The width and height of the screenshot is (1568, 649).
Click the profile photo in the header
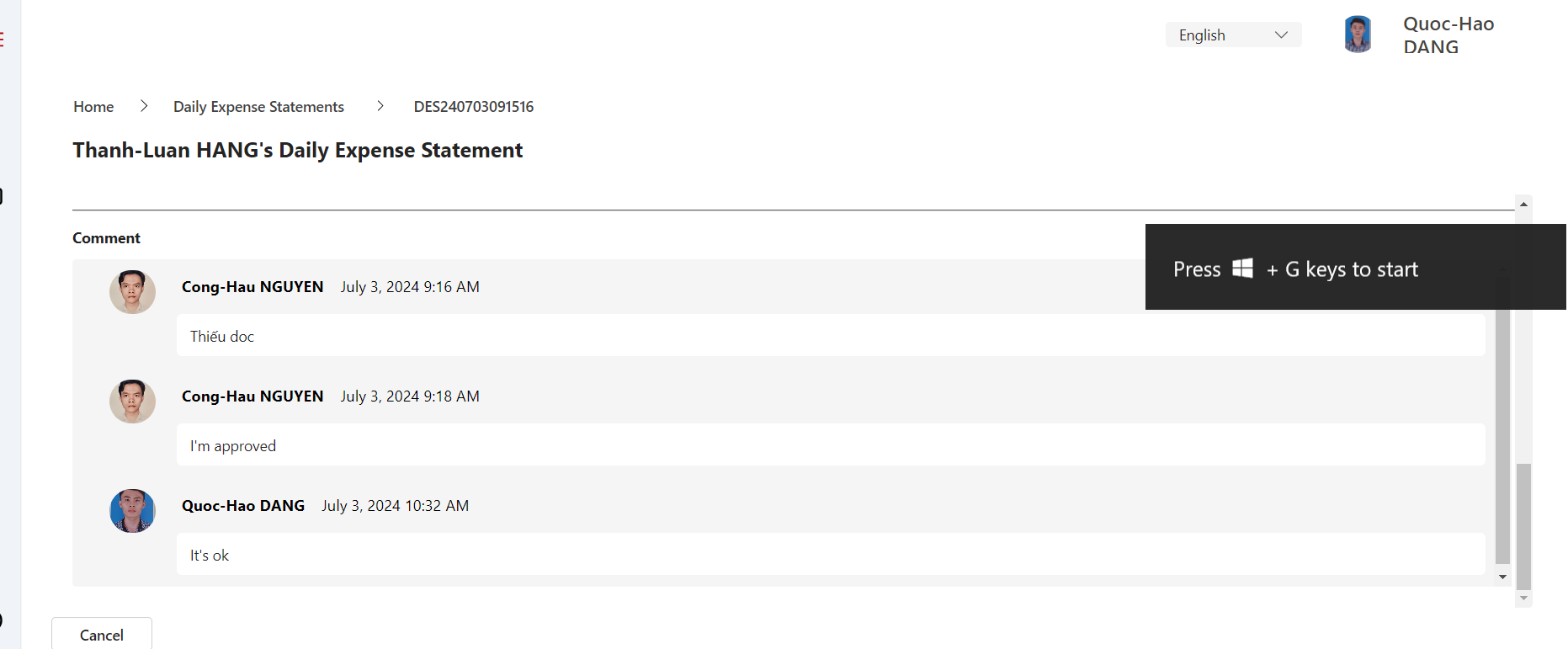point(1357,35)
